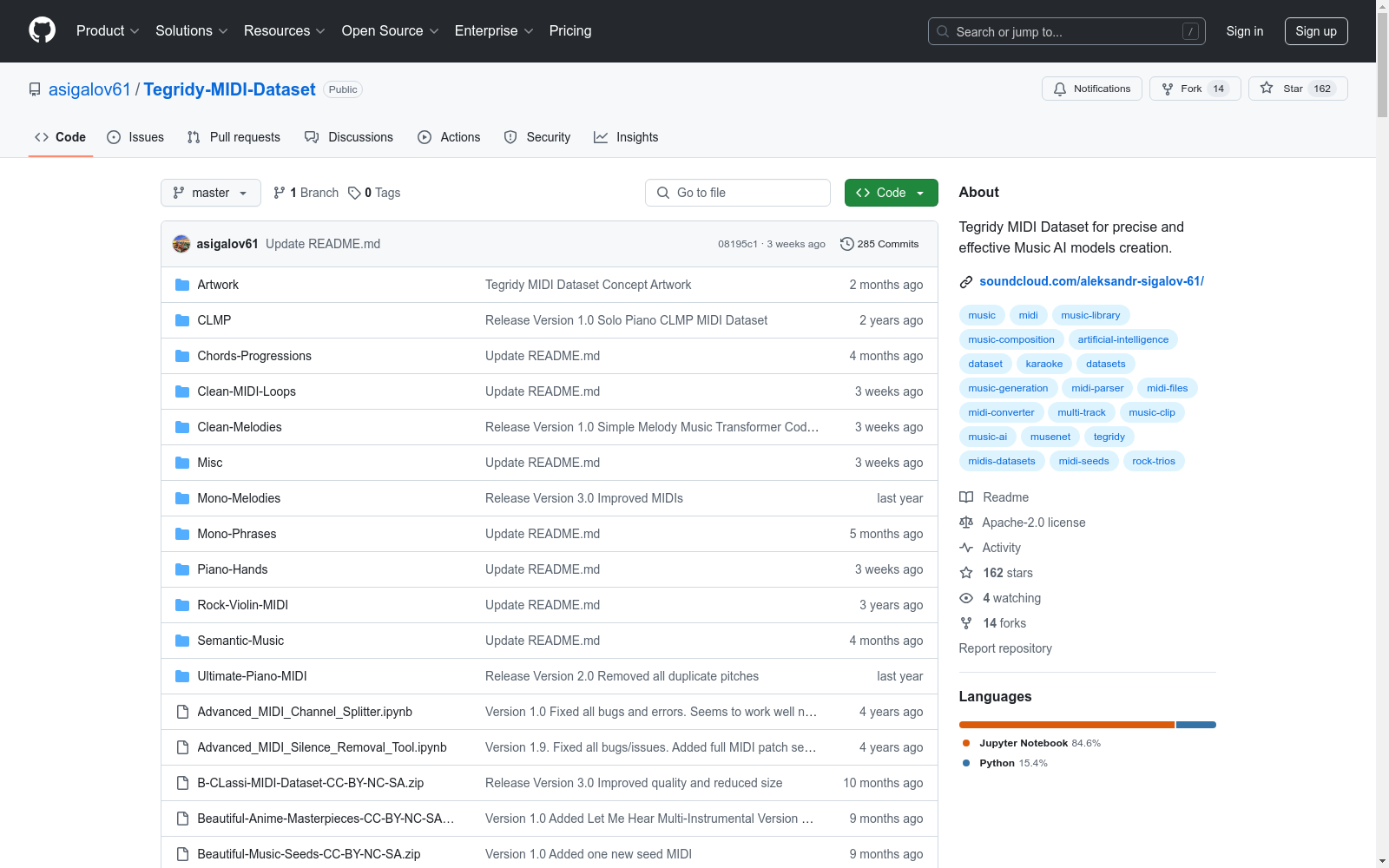Open the master branch selector
The height and width of the screenshot is (868, 1389).
(211, 193)
